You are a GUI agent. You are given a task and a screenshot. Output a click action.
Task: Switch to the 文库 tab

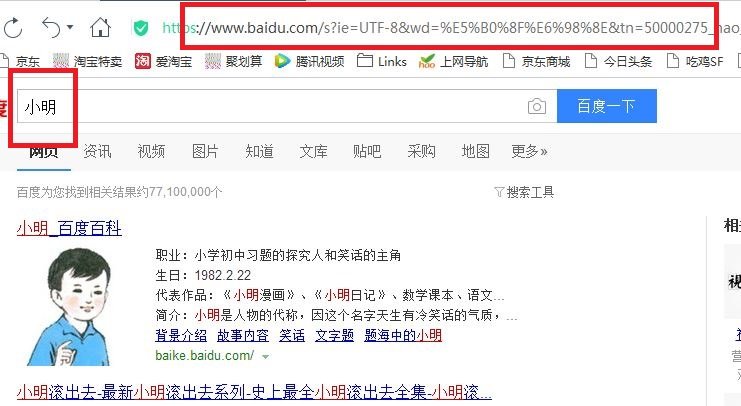click(313, 152)
